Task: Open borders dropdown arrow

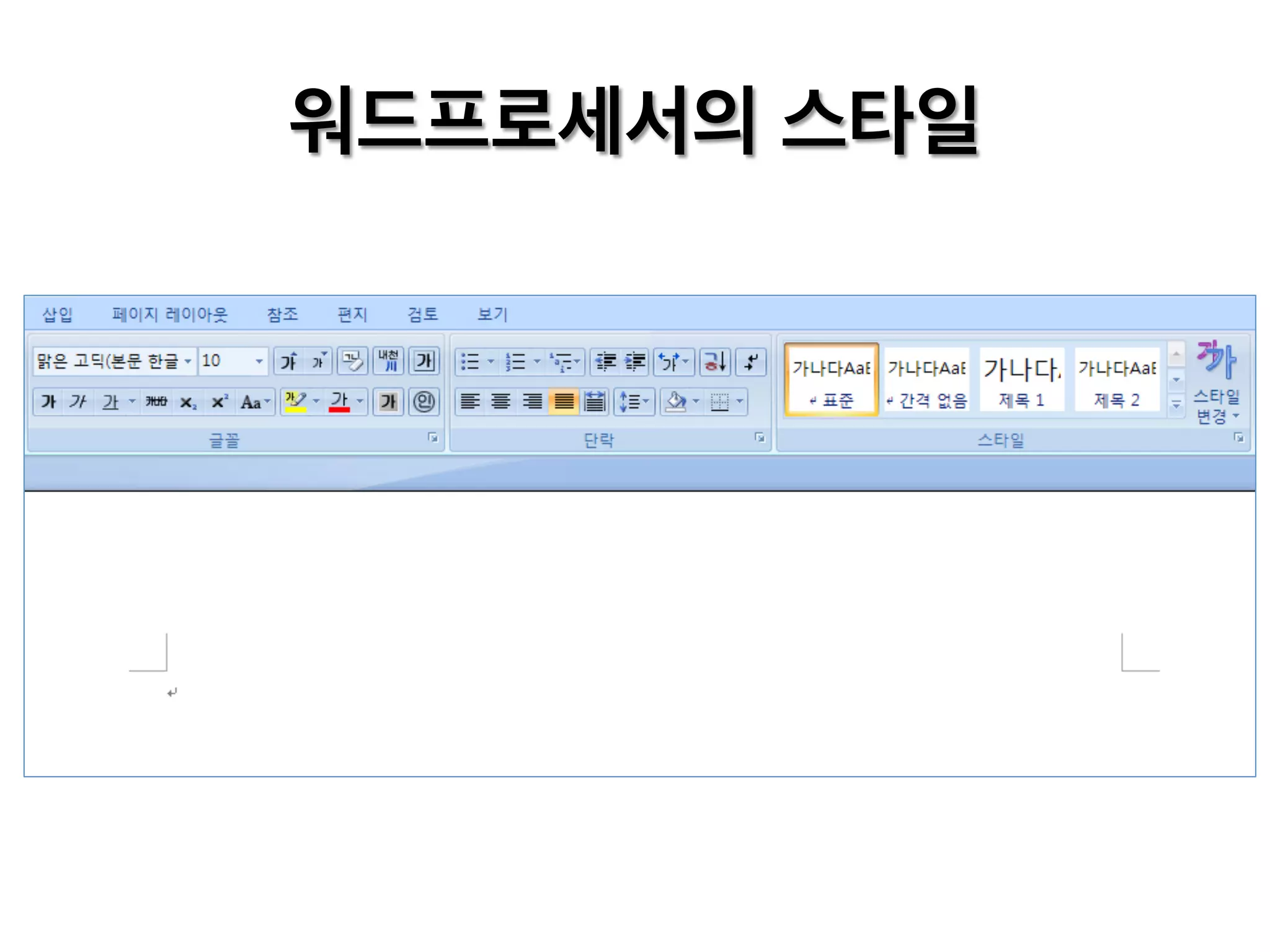Action: (x=740, y=402)
